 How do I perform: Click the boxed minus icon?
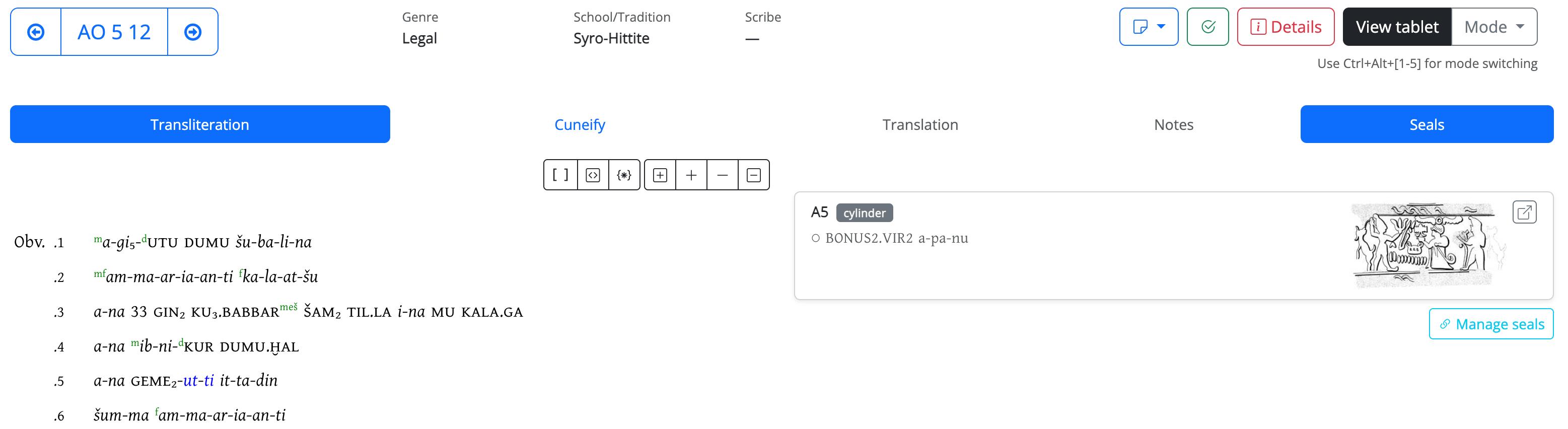[x=754, y=175]
